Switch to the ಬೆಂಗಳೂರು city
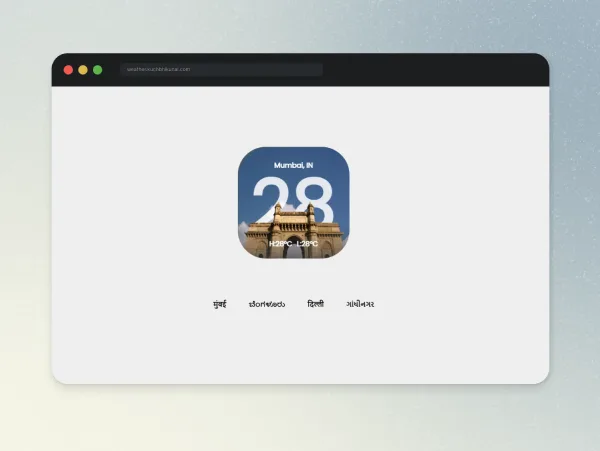Viewport: 600px width, 451px height. click(x=267, y=304)
